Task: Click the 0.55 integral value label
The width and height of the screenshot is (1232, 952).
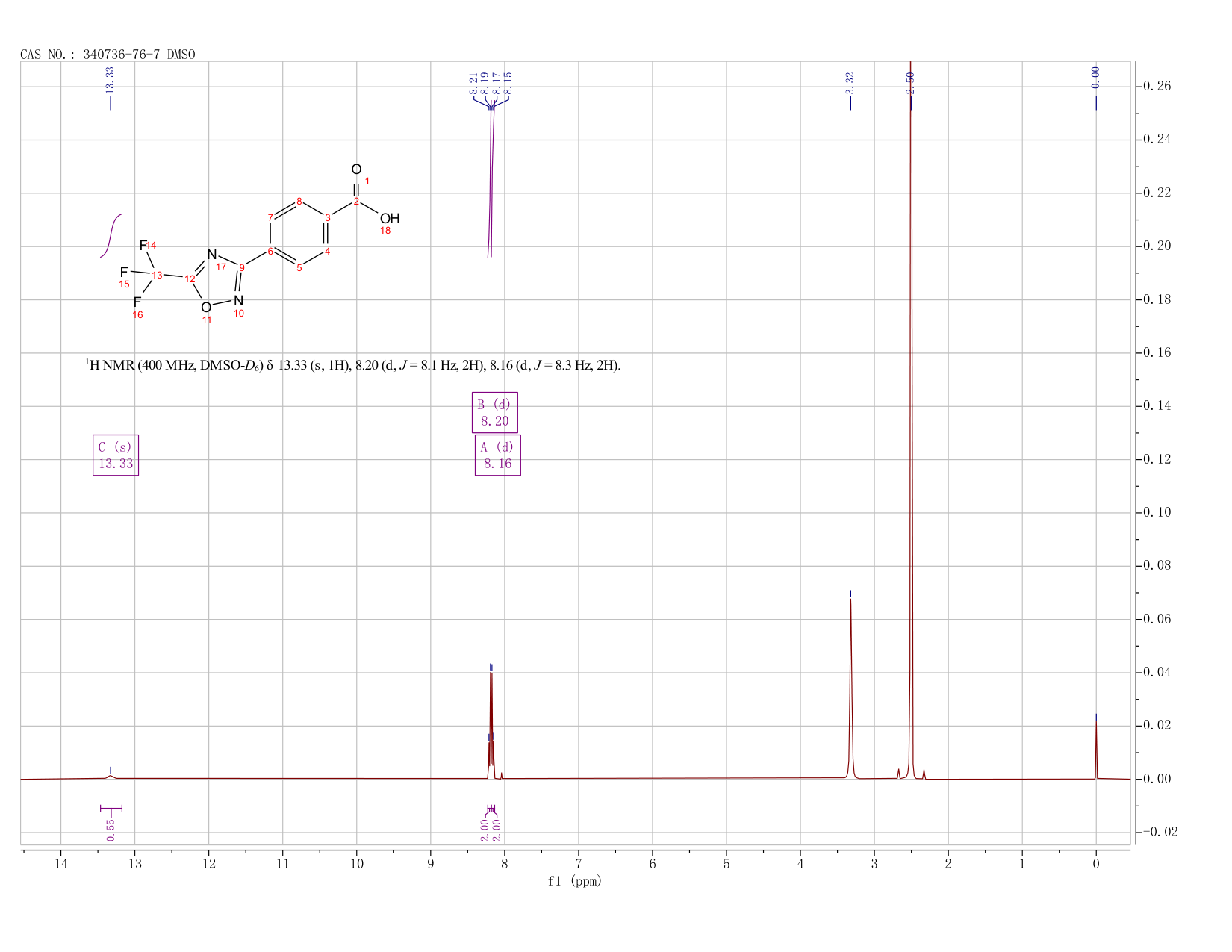Action: click(111, 830)
